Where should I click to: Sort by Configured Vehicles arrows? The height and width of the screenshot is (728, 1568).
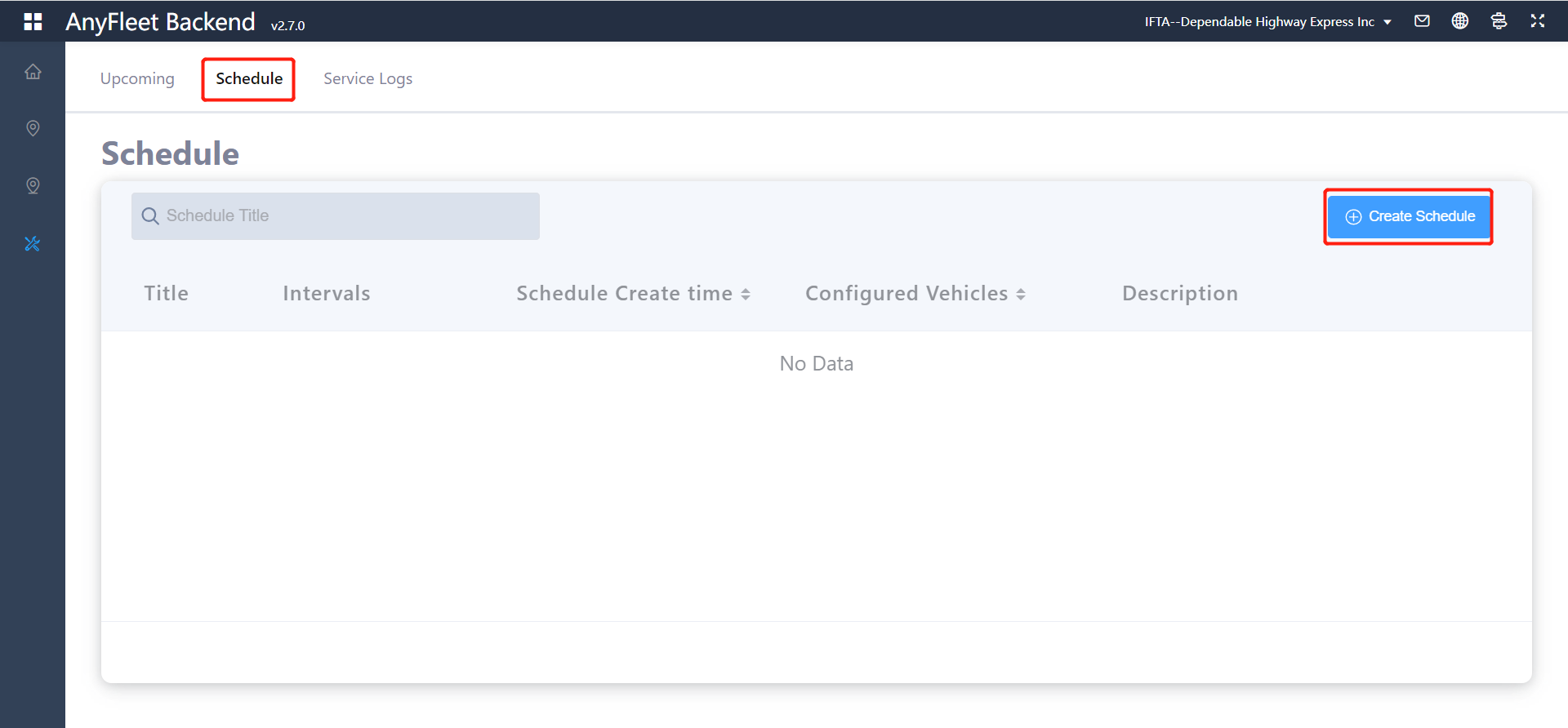1021,294
